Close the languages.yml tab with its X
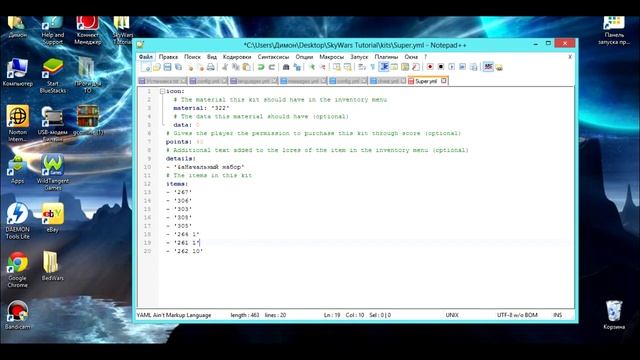 (274, 81)
